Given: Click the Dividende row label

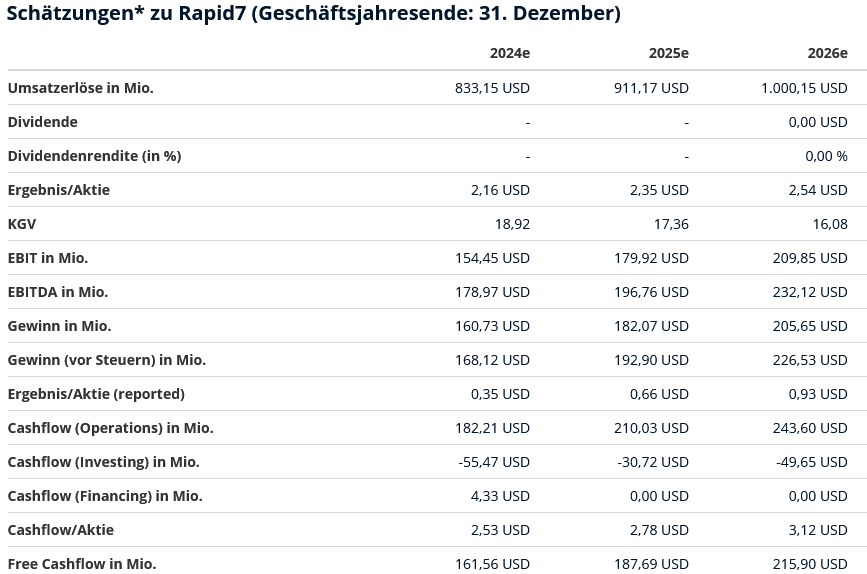Looking at the screenshot, I should (x=43, y=122).
